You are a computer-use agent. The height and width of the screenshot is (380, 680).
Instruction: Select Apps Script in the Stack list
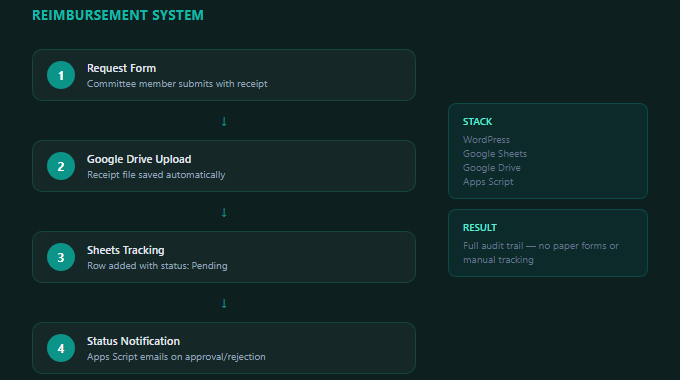click(488, 182)
